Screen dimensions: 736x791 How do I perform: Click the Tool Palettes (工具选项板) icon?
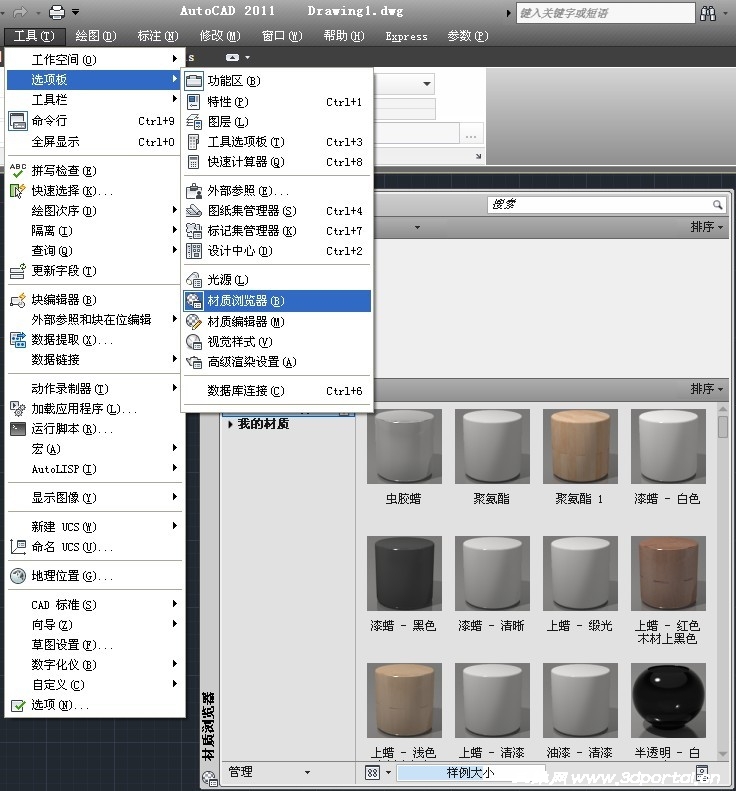(x=194, y=142)
